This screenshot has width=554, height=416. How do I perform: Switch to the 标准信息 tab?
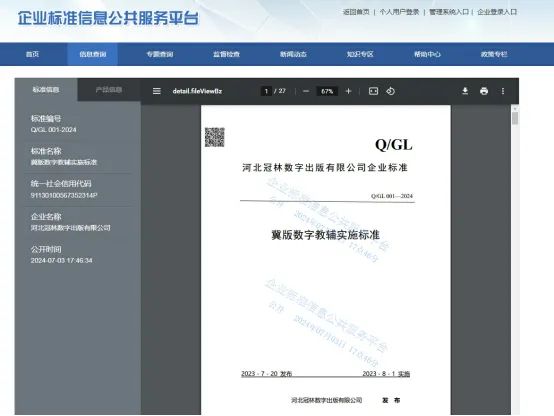(46, 90)
